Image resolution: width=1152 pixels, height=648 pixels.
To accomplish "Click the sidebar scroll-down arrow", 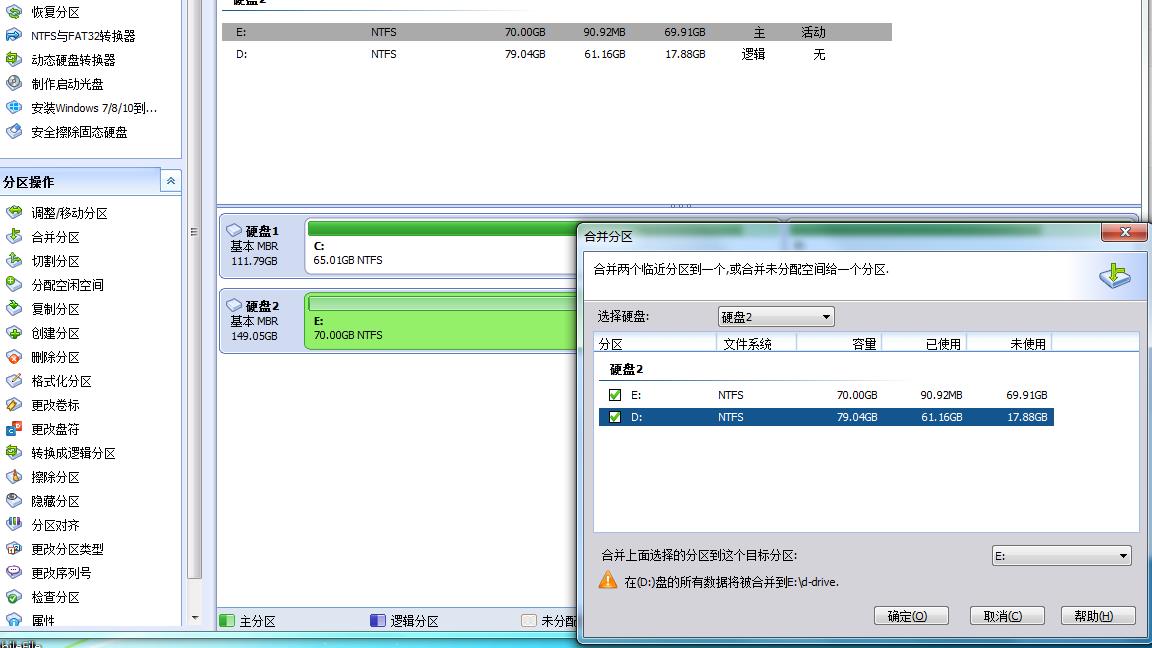I will [x=195, y=618].
